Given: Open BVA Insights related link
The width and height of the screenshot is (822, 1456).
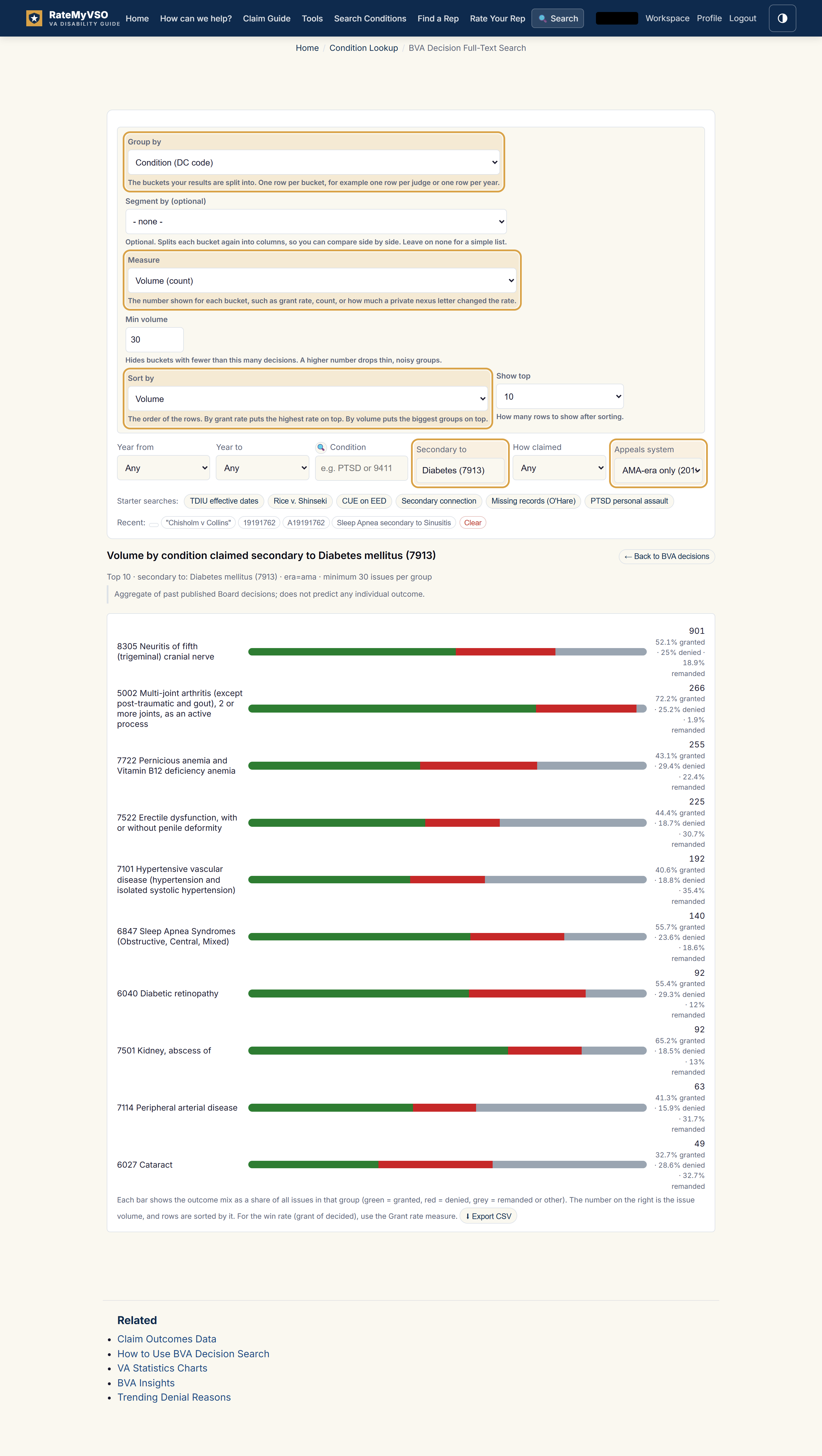Looking at the screenshot, I should pyautogui.click(x=146, y=1383).
